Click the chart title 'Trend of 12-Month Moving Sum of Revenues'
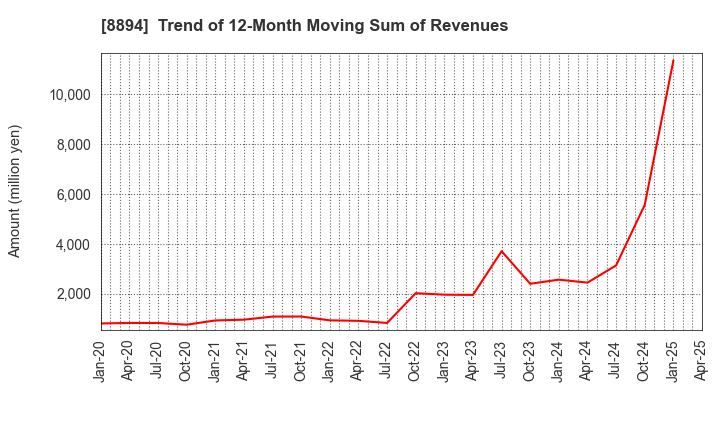 pos(333,25)
